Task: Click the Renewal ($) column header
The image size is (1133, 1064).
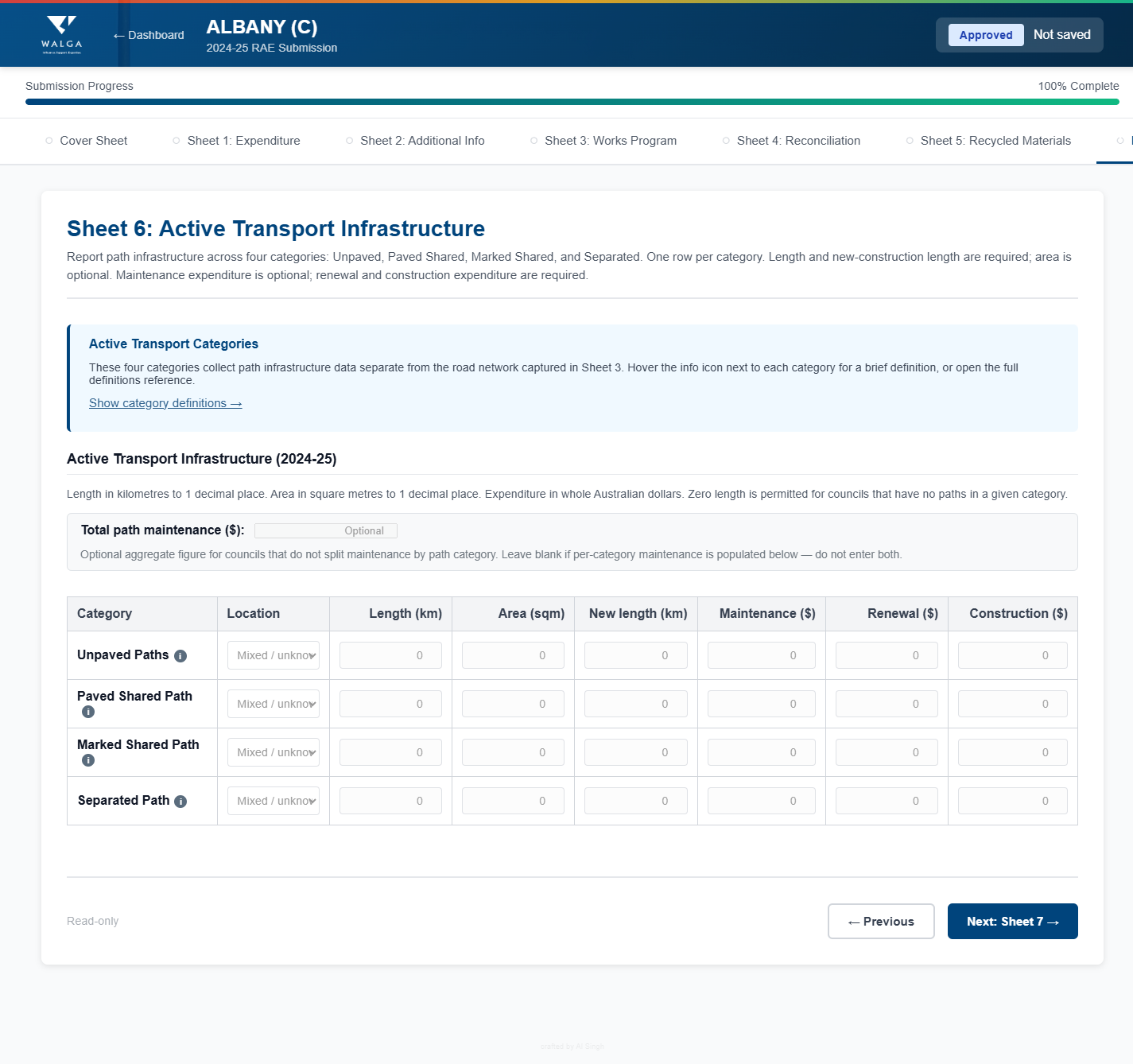Action: [x=887, y=614]
